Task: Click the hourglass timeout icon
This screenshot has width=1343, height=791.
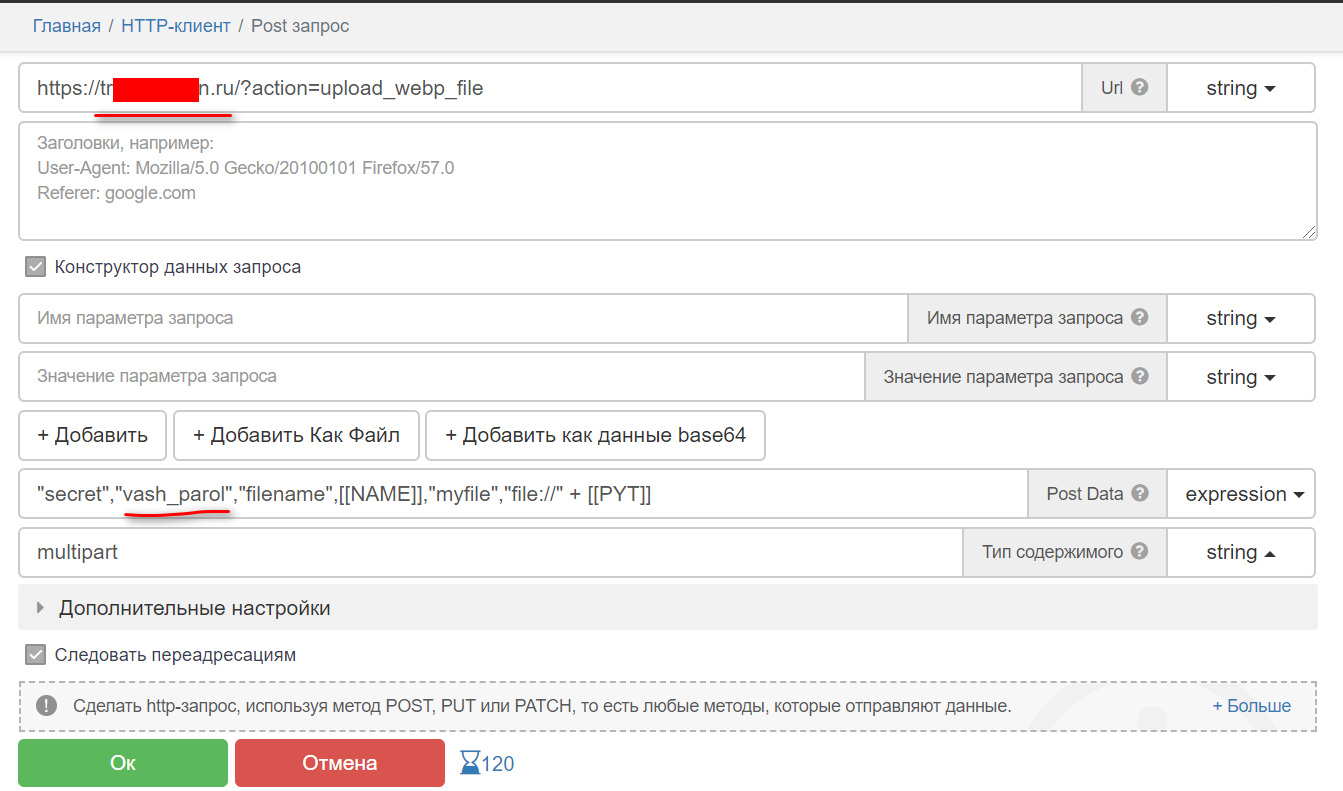Action: [x=469, y=764]
